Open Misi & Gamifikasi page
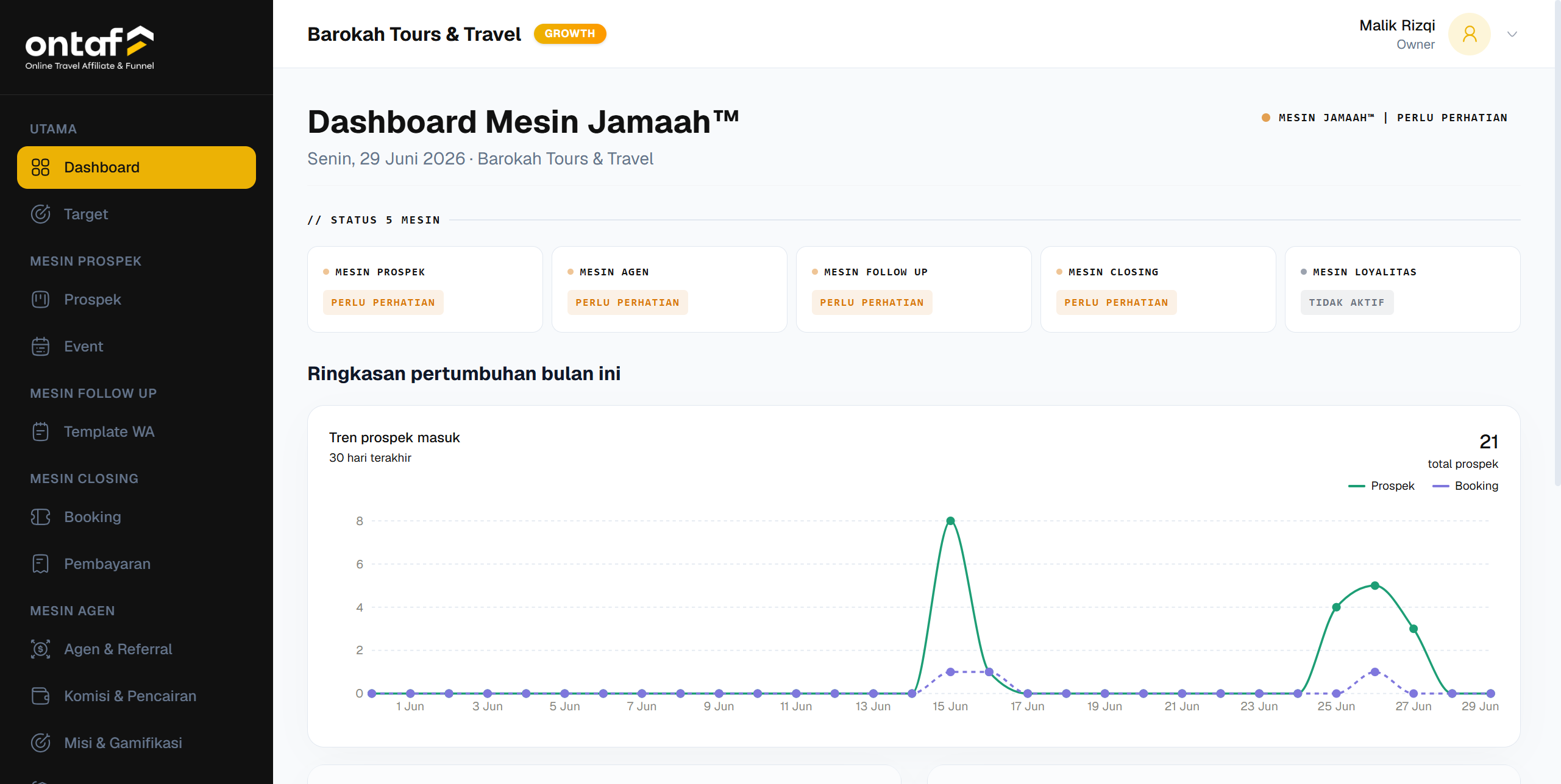This screenshot has height=784, width=1561. coord(137,743)
